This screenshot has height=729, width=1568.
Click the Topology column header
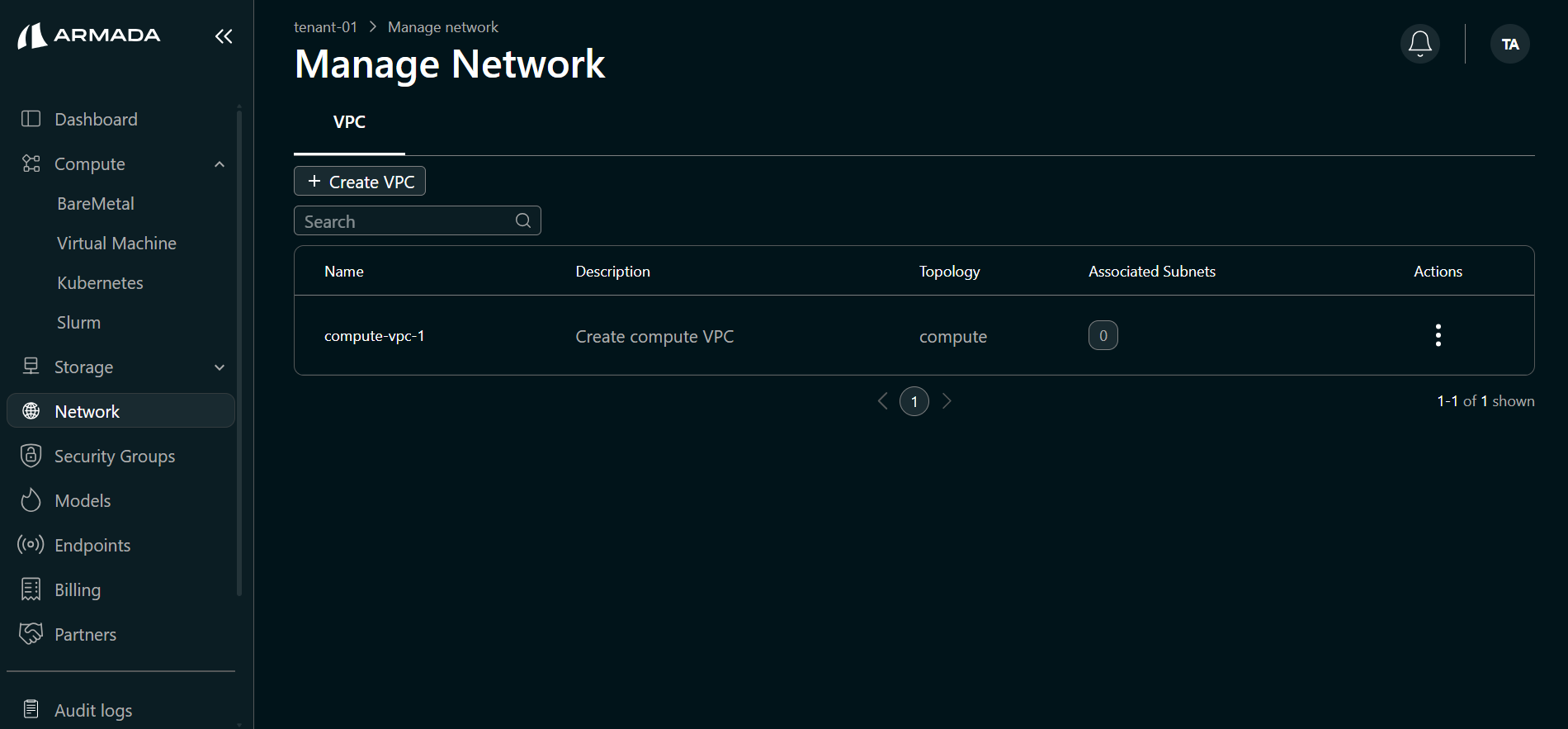point(950,272)
